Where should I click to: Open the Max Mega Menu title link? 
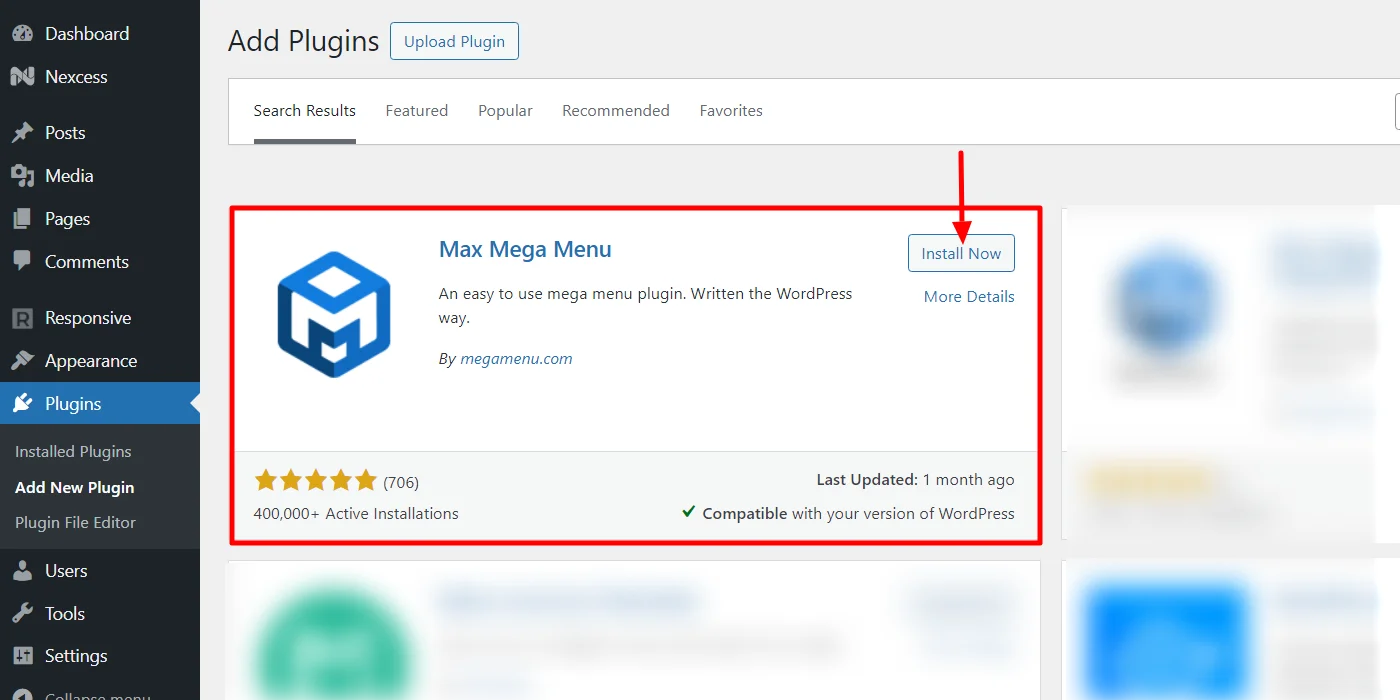click(525, 249)
